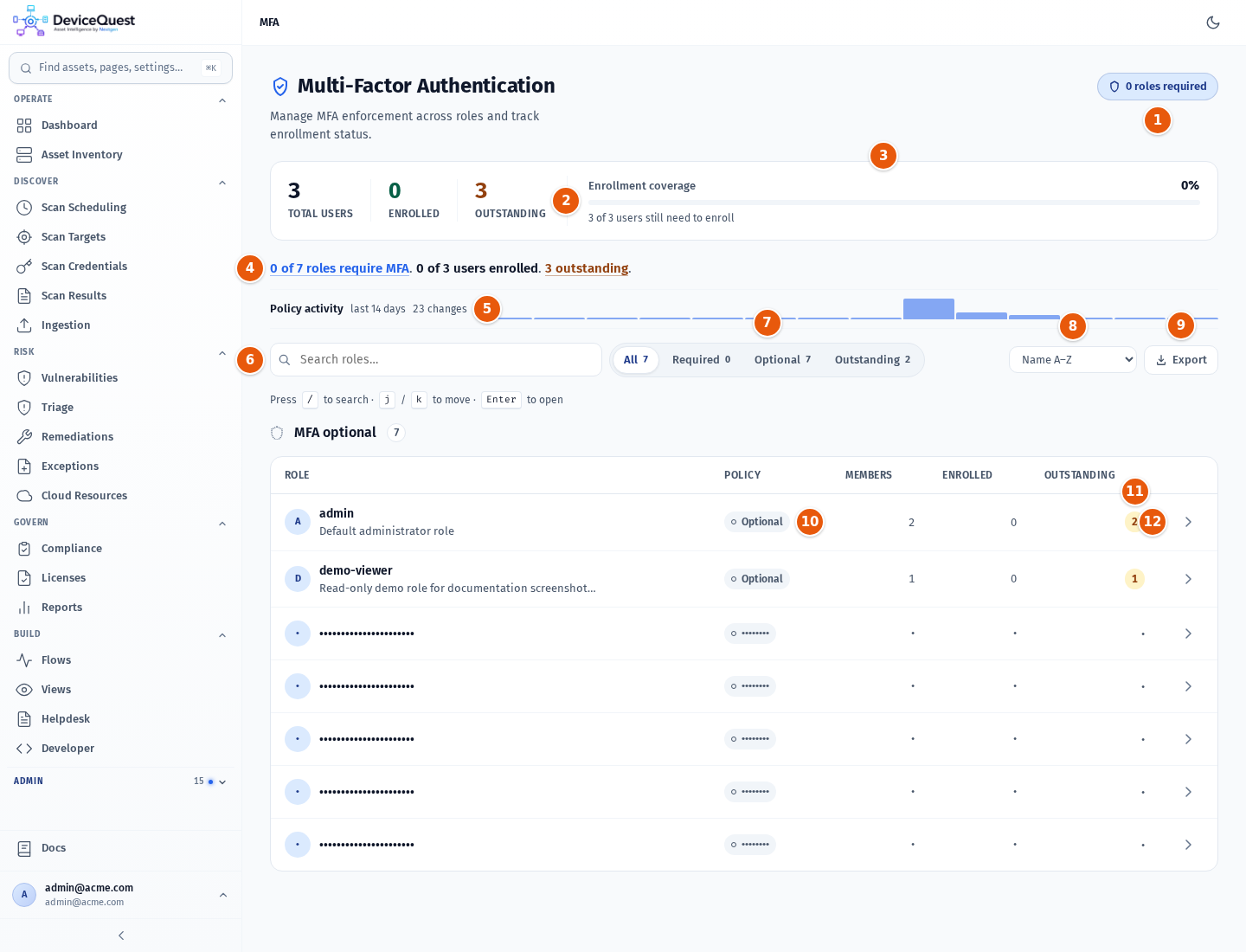1246x952 pixels.
Task: Select the Outstanding 2 filter tab
Action: (872, 360)
